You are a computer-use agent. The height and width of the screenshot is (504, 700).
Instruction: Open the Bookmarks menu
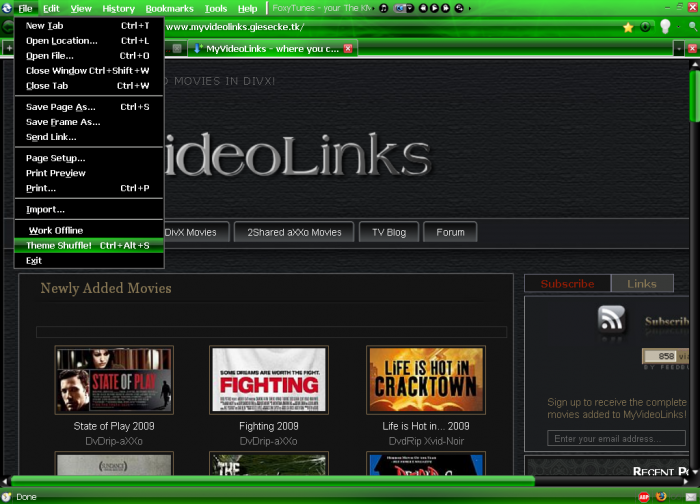pyautogui.click(x=170, y=8)
